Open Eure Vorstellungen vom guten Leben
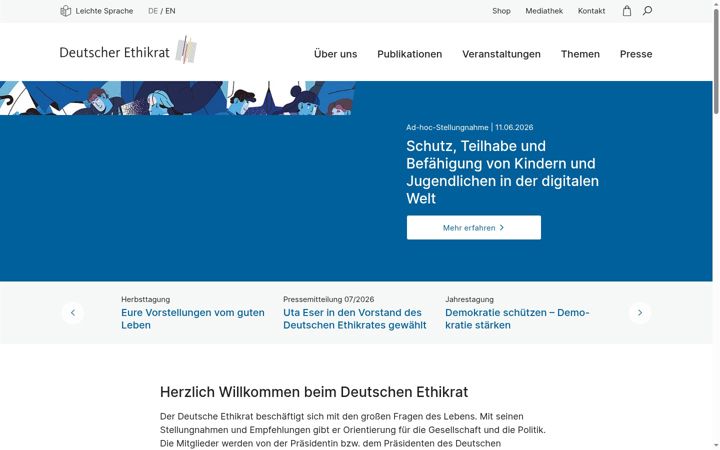The image size is (720, 450). [x=193, y=319]
